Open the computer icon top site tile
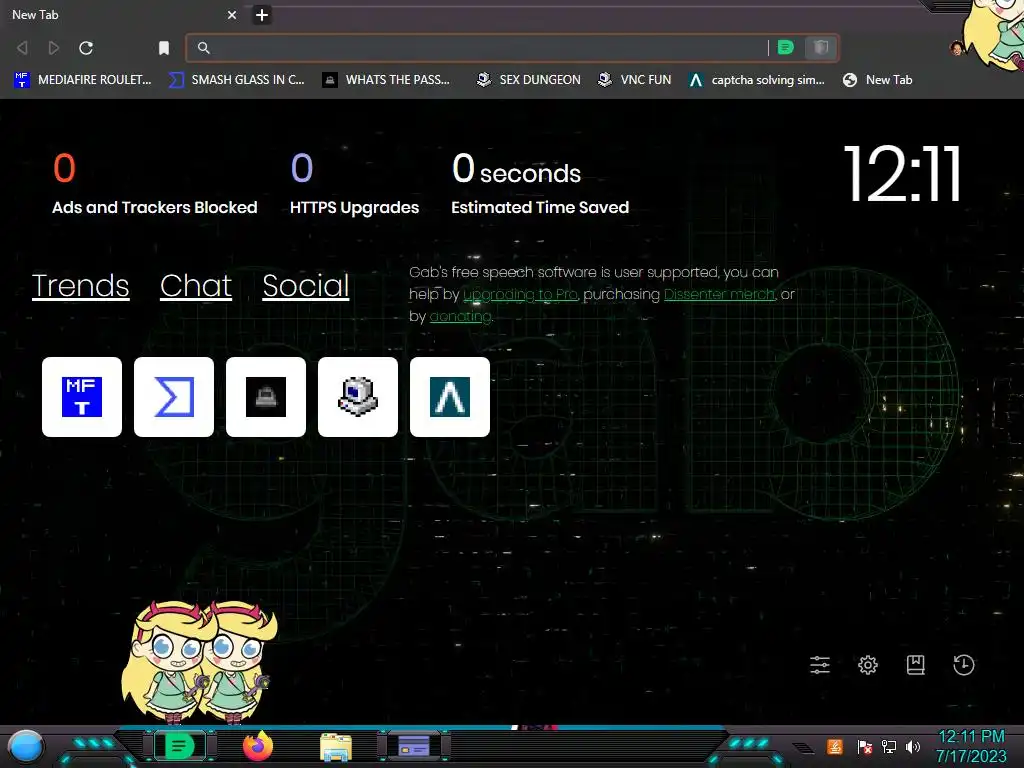The height and width of the screenshot is (768, 1024). point(358,396)
